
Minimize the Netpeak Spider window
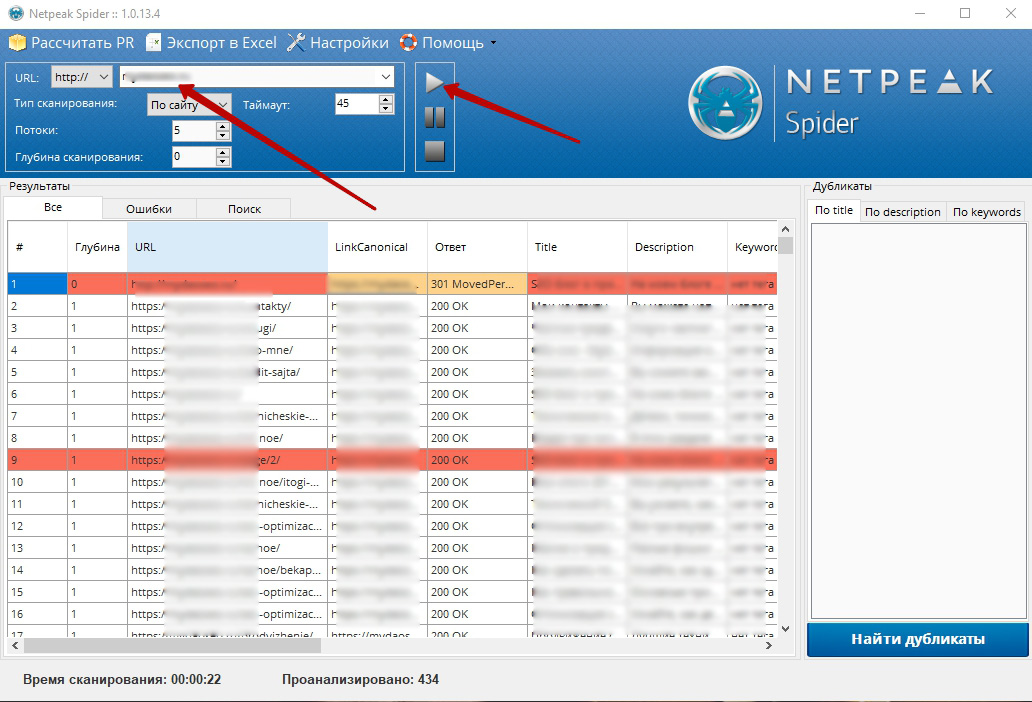pyautogui.click(x=920, y=13)
